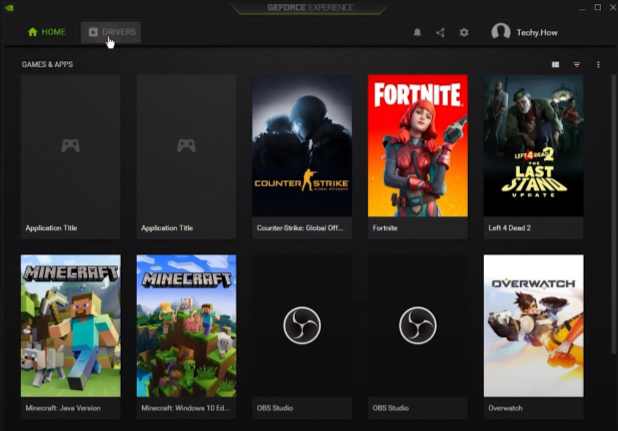Switch games list to grid view icon
Image resolution: width=618 pixels, height=431 pixels.
point(555,64)
